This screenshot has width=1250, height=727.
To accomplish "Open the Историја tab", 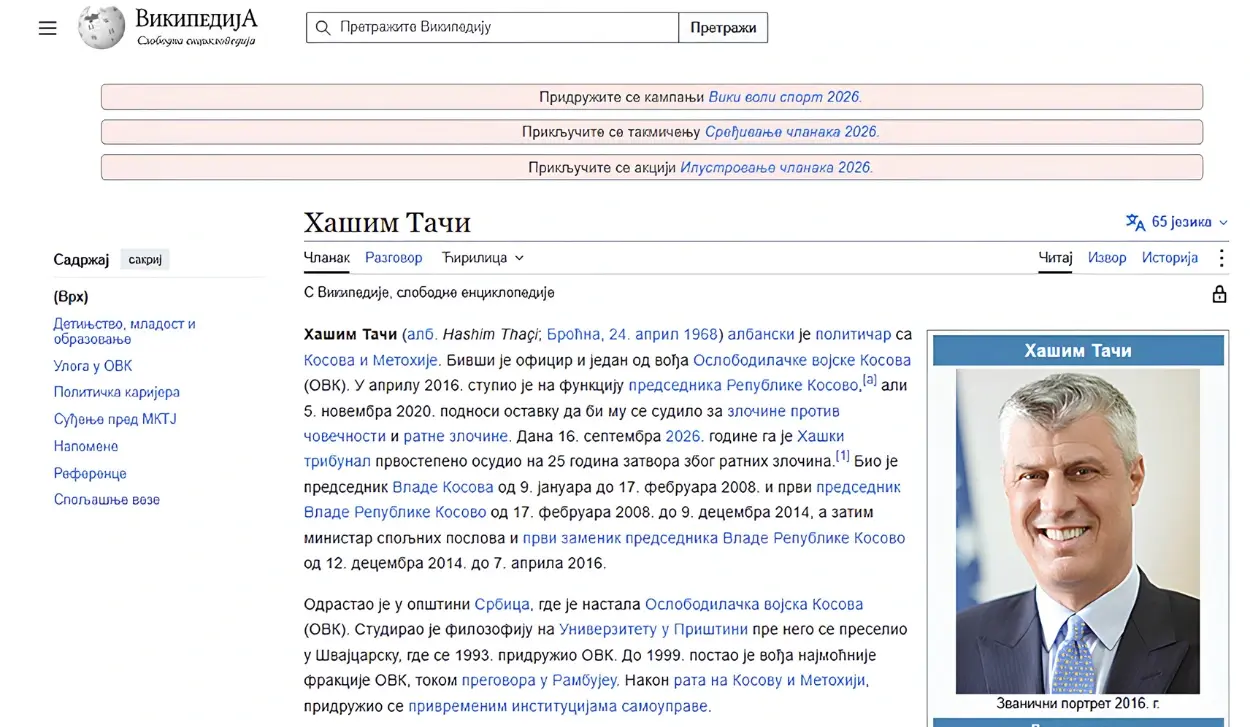I will point(1170,258).
